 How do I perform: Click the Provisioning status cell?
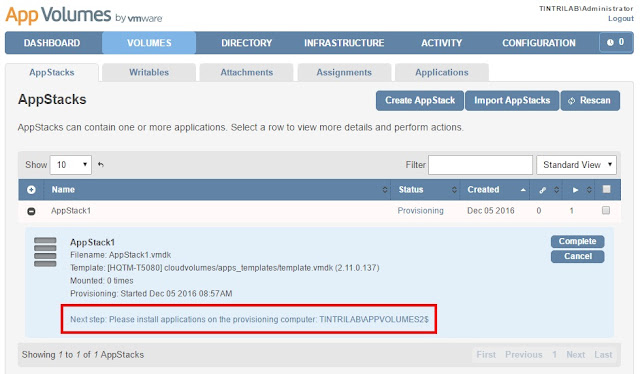[420, 211]
